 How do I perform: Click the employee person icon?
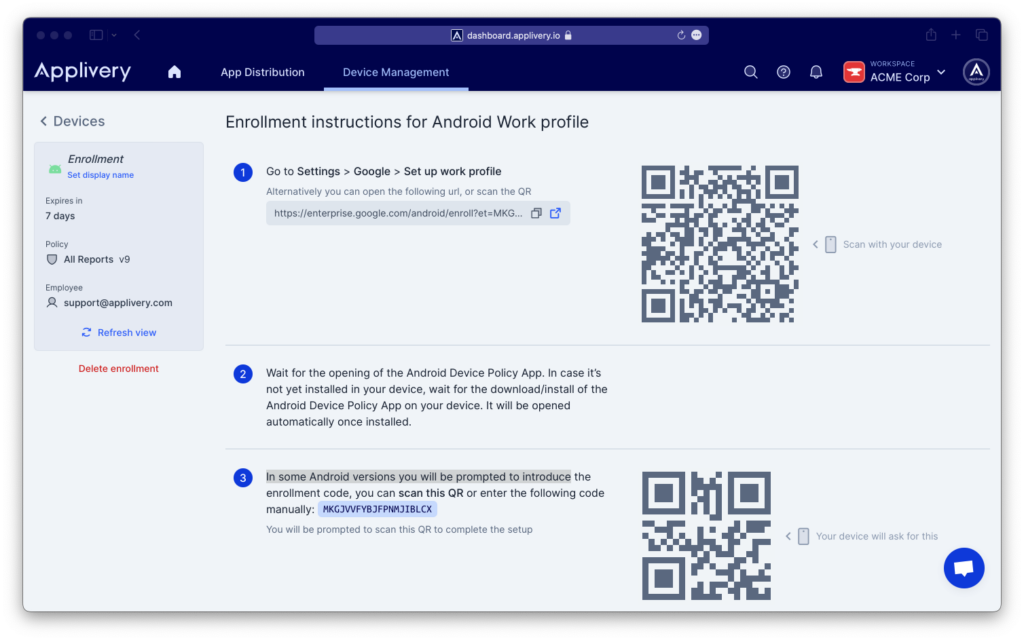52,302
